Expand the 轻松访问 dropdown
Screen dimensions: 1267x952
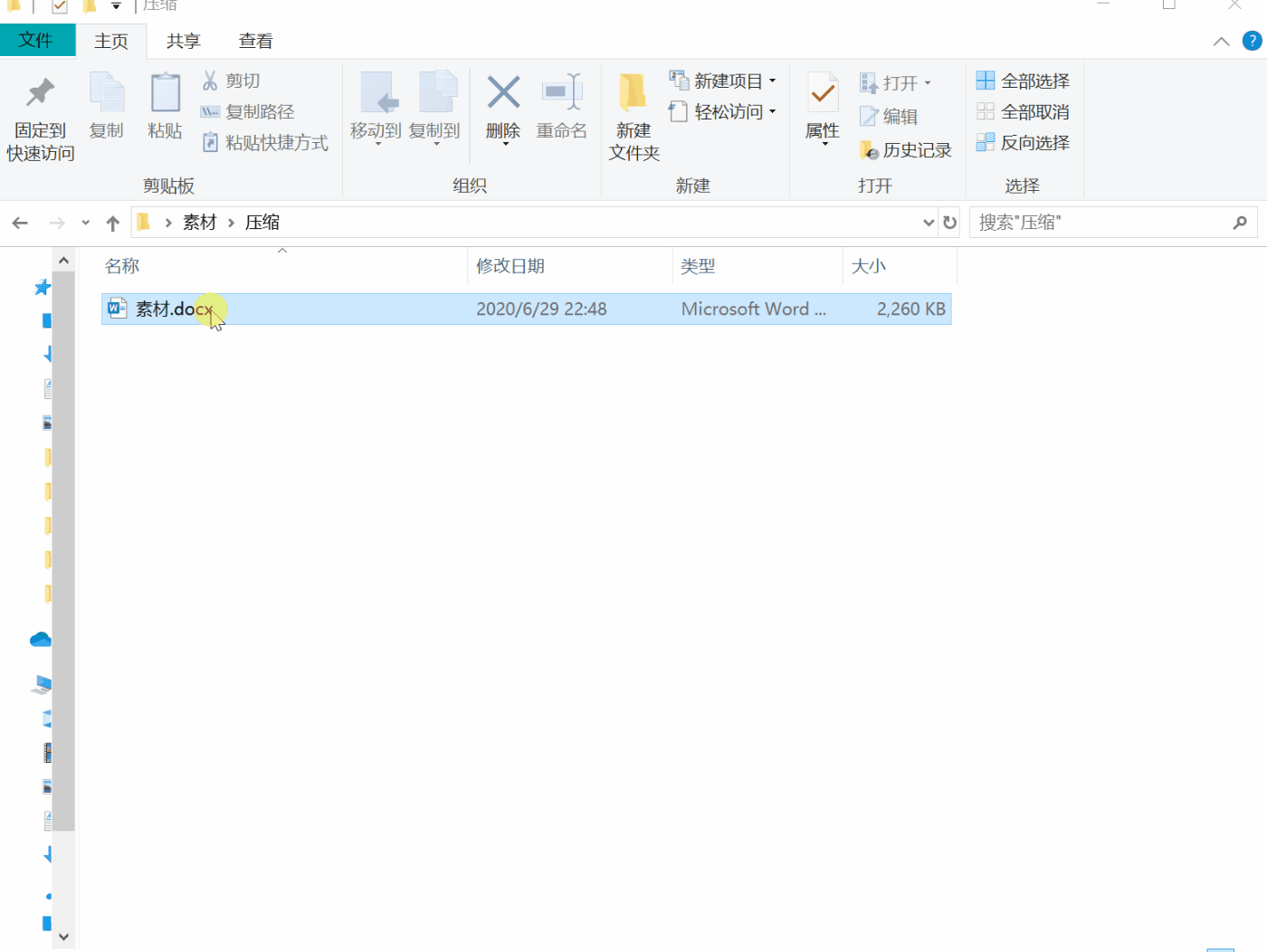[x=773, y=111]
